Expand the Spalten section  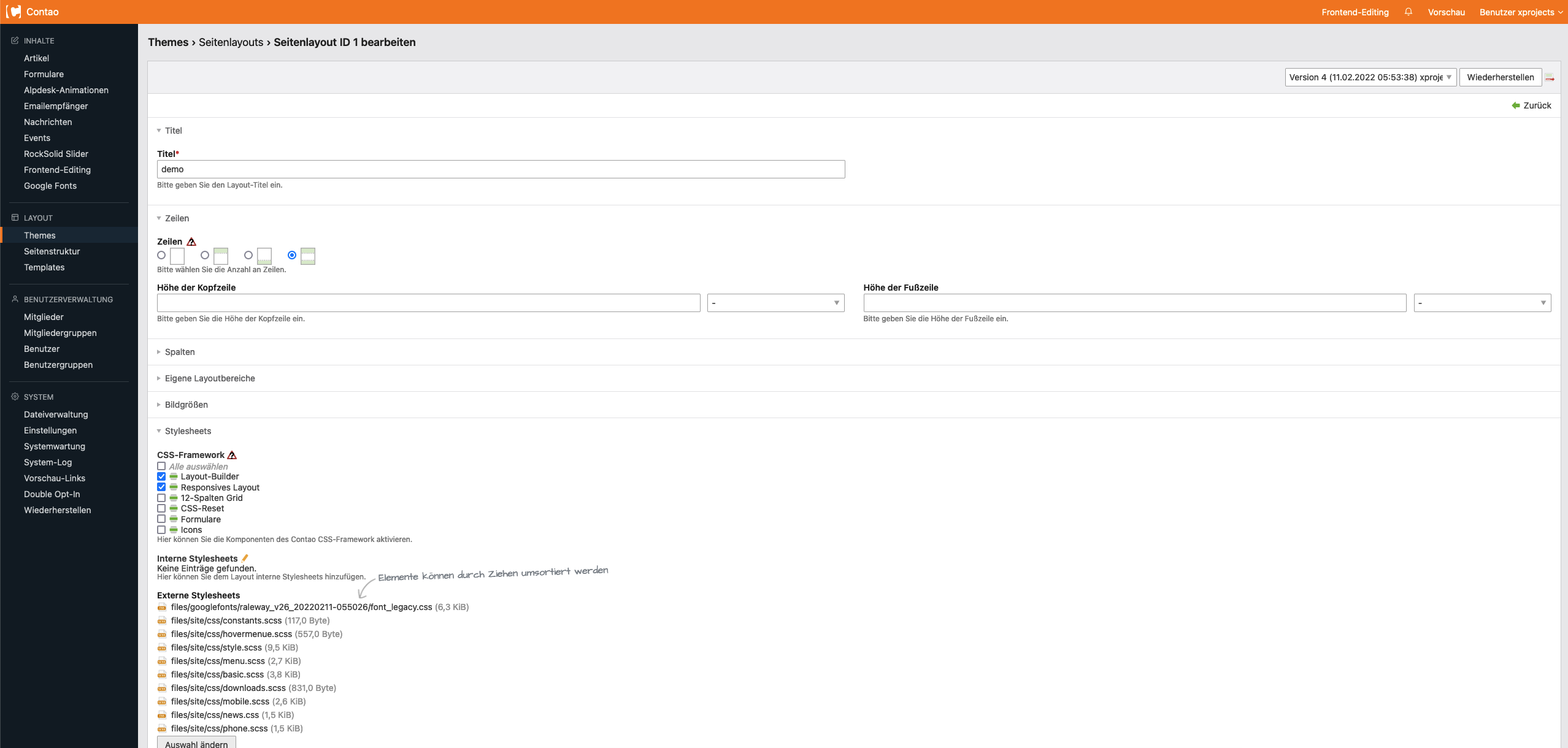coord(180,352)
